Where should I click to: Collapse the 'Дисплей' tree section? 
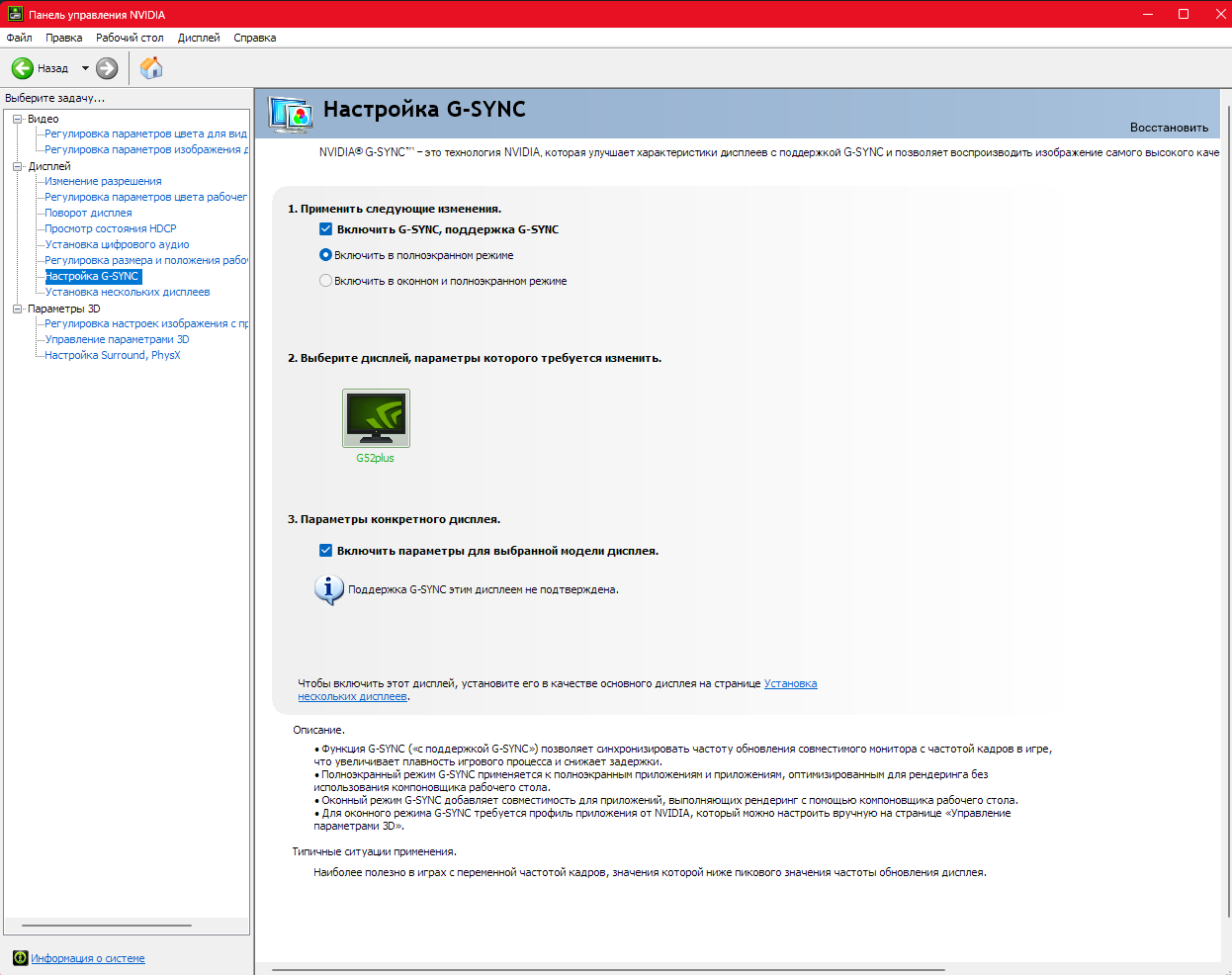18,166
